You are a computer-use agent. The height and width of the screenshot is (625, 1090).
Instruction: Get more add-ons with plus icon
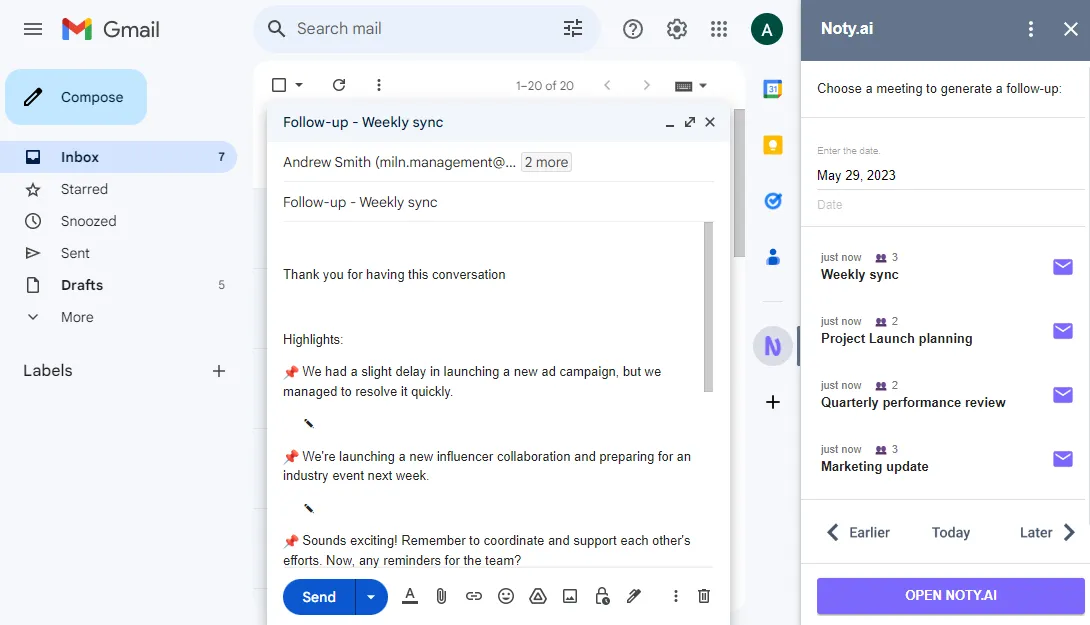coord(772,402)
